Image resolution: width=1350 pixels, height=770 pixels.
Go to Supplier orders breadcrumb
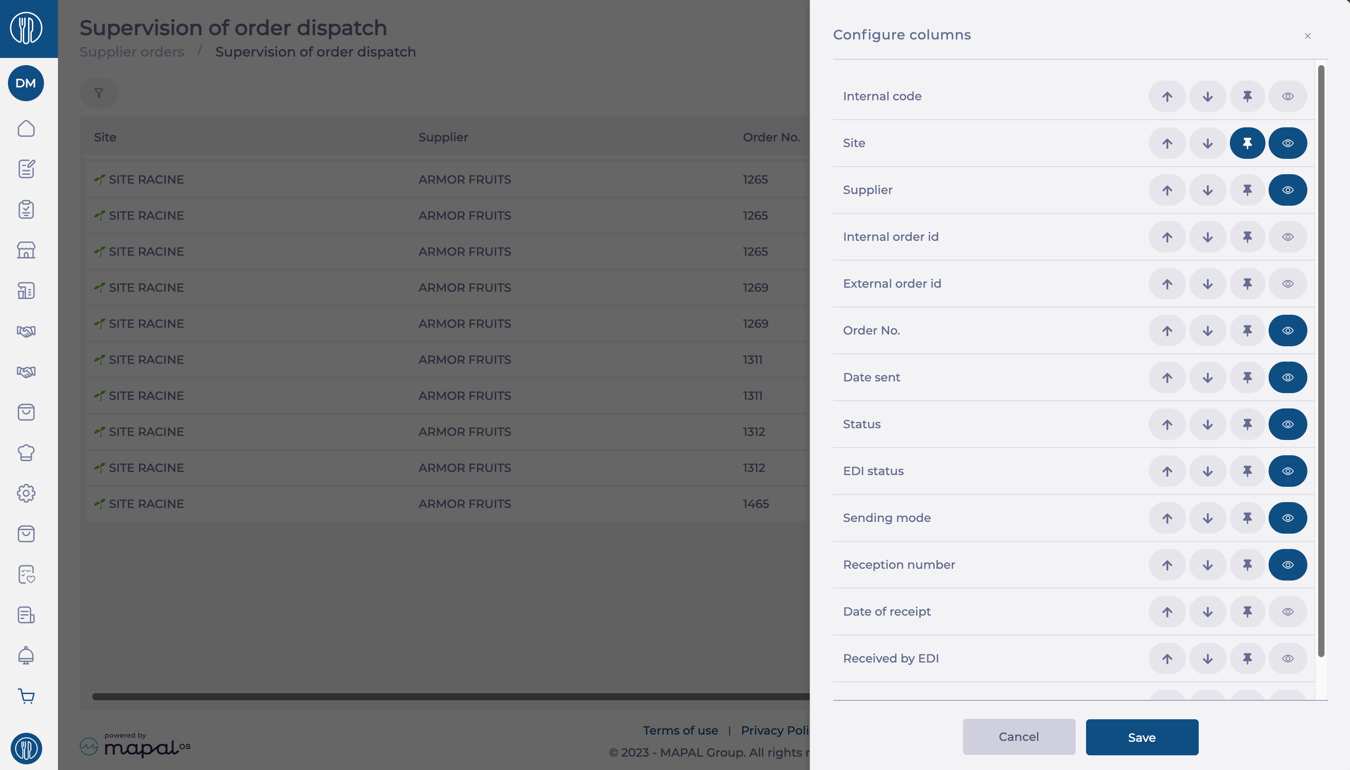pyautogui.click(x=132, y=52)
